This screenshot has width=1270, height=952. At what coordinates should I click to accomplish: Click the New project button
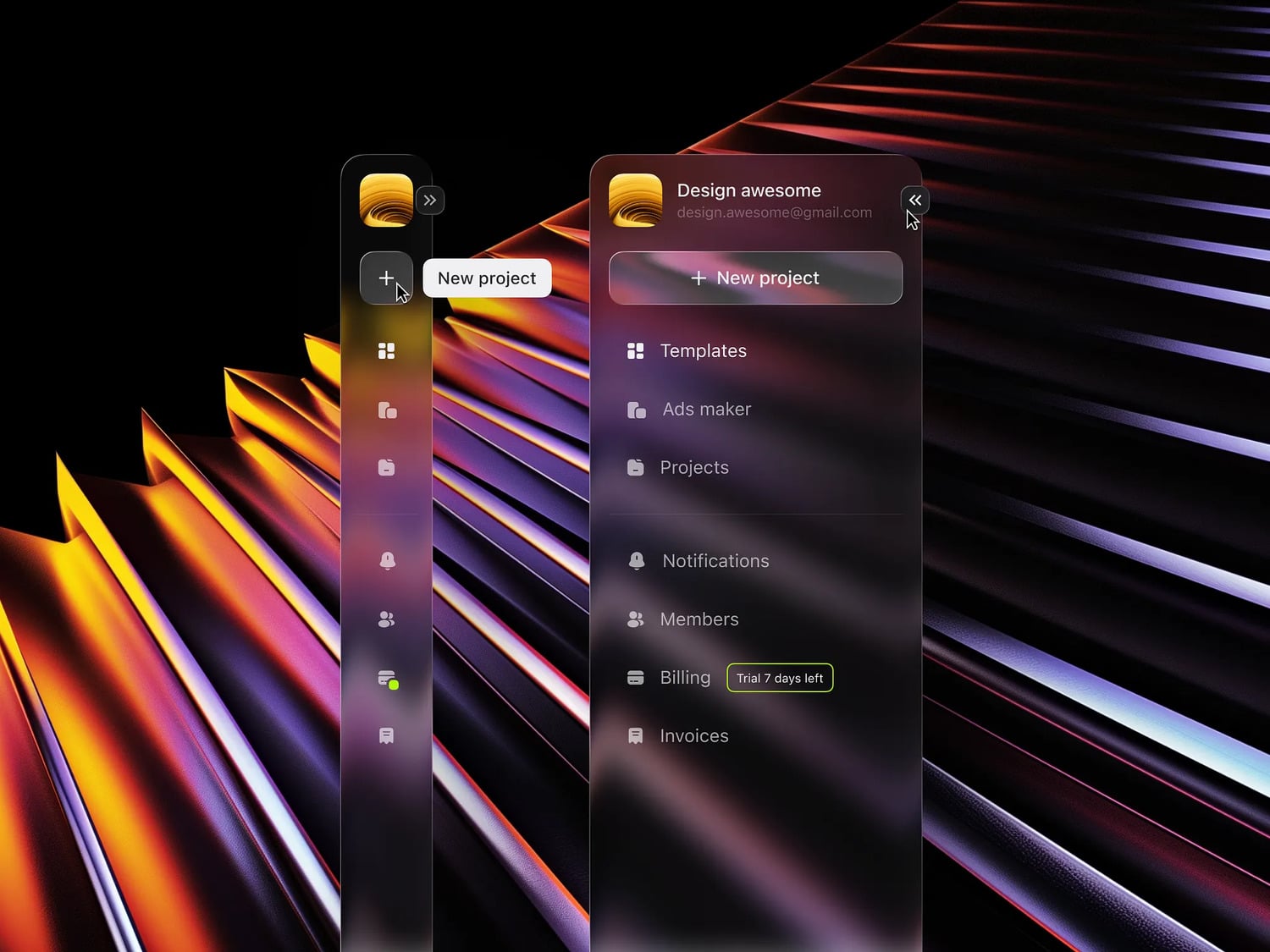[x=755, y=278]
